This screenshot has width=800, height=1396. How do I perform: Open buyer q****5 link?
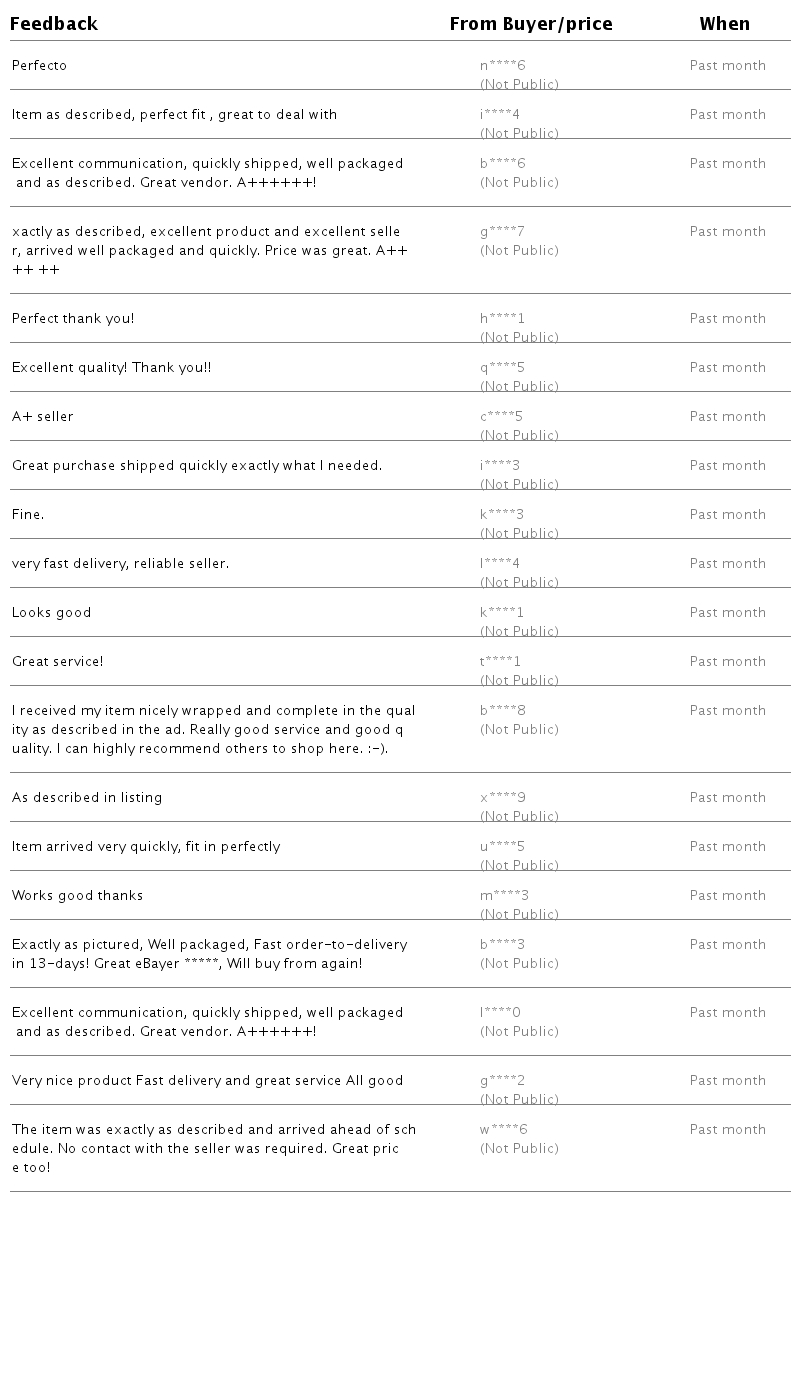(502, 368)
